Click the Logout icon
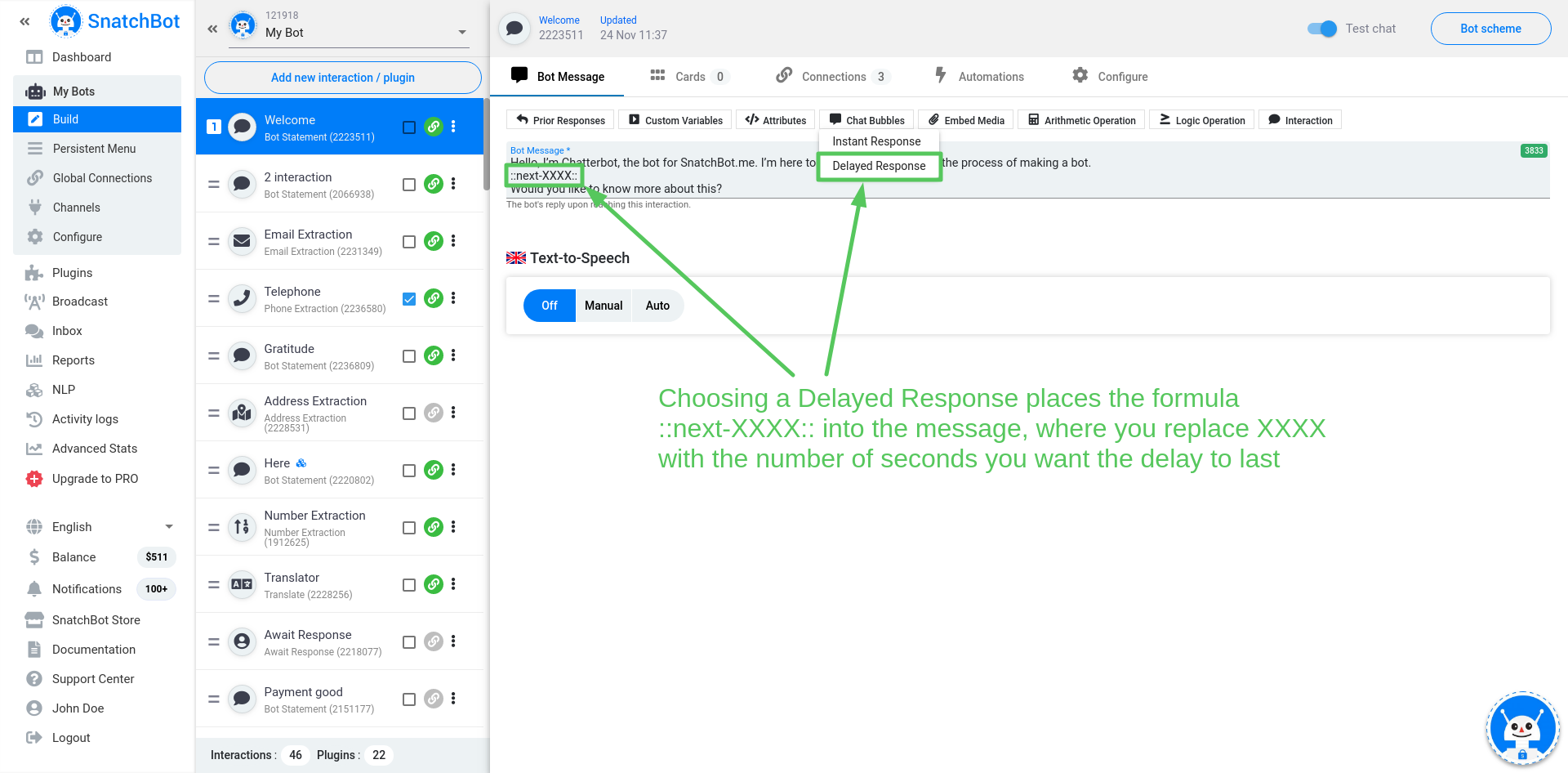This screenshot has width=1568, height=773. click(x=34, y=738)
